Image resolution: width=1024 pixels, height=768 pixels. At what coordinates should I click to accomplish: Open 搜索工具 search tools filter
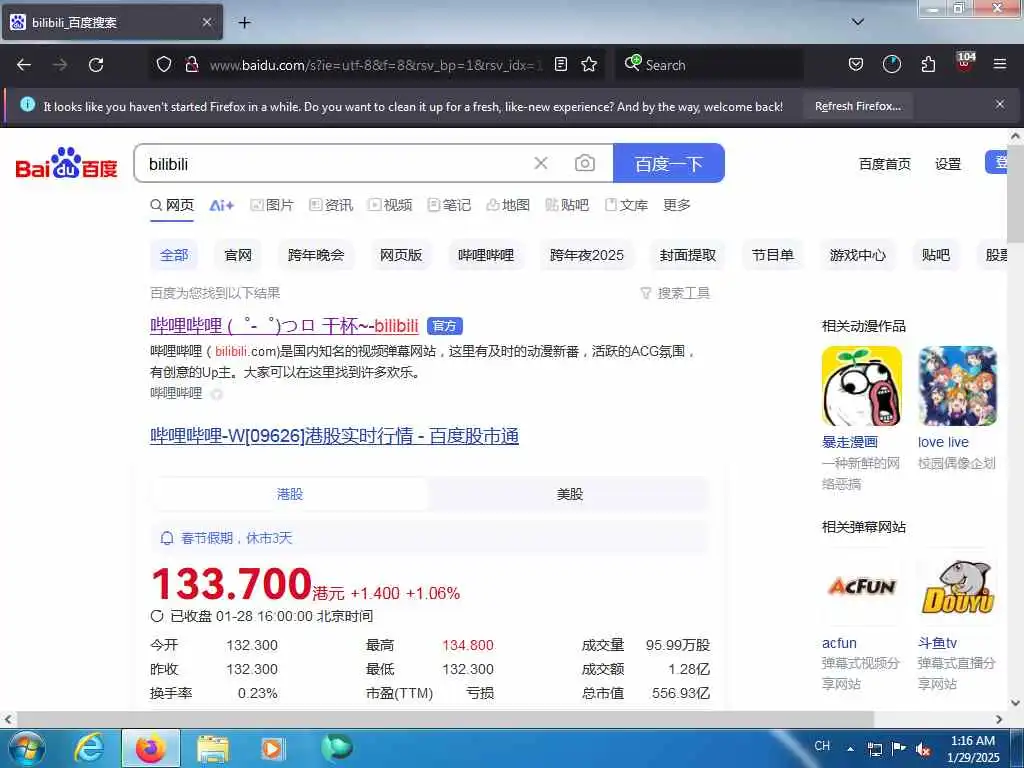pos(675,293)
